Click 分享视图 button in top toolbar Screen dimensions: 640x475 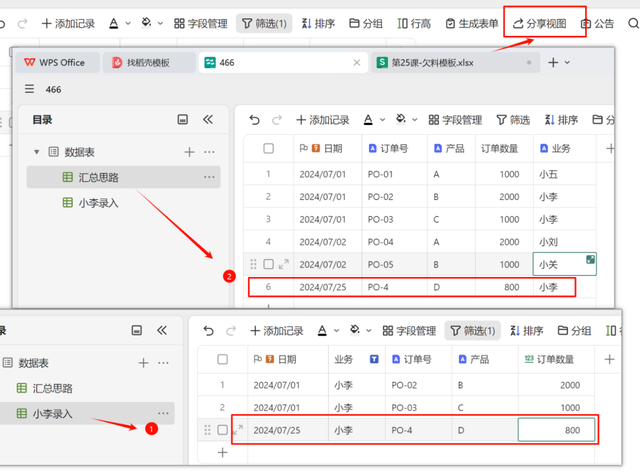[539, 24]
